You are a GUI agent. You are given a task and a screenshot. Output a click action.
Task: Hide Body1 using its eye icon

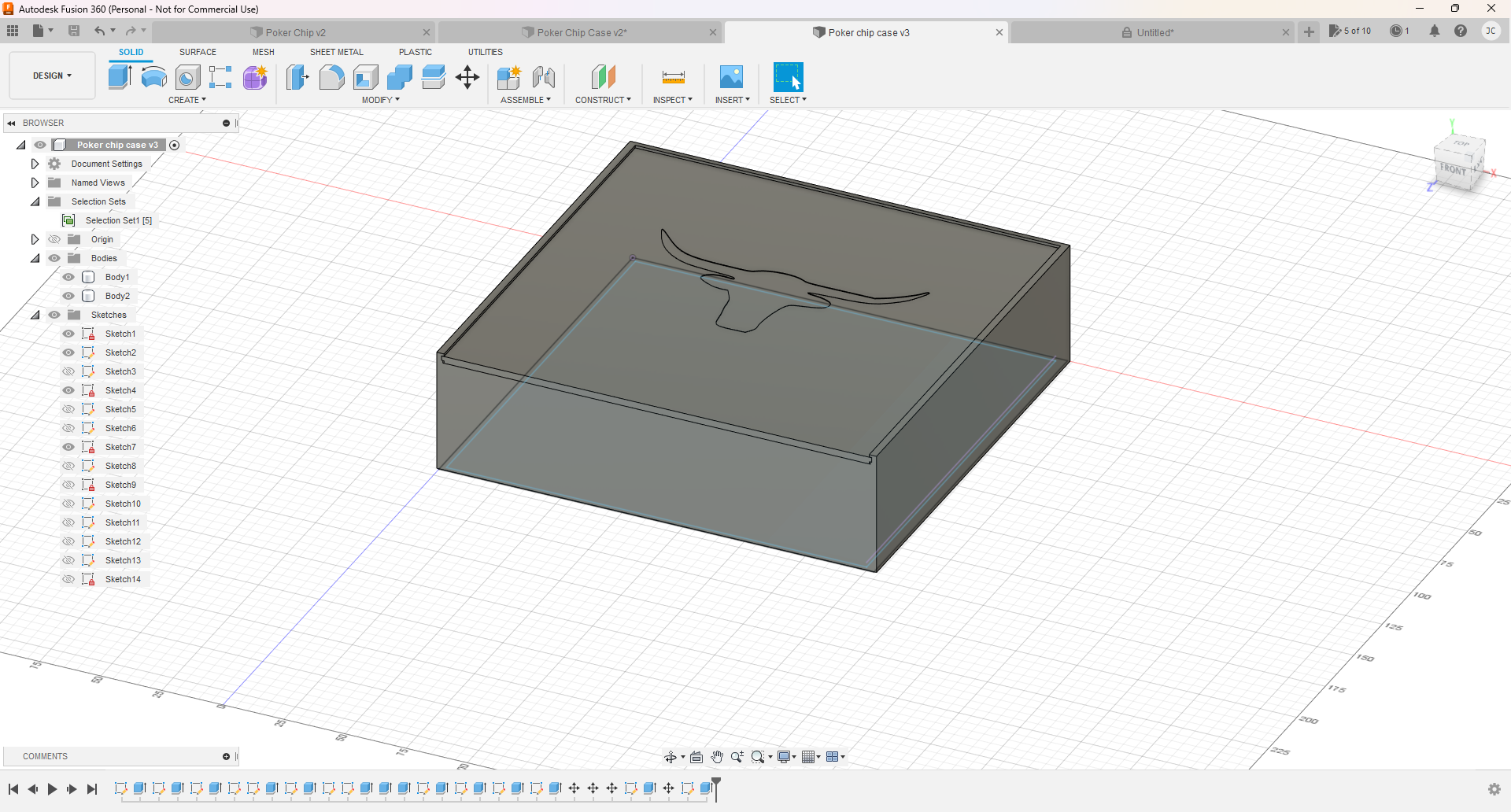coord(69,277)
